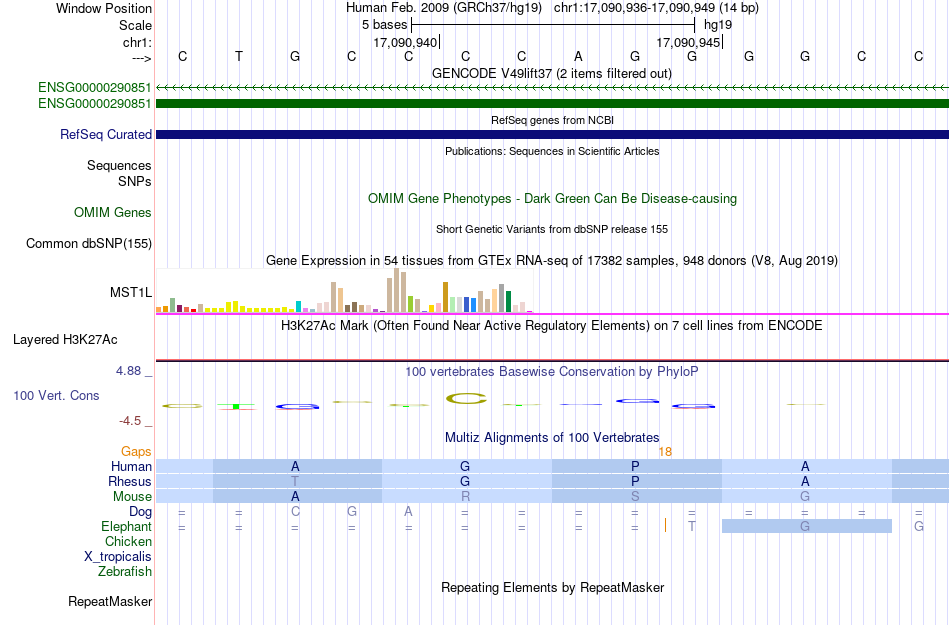
Task: Click the Chicken species label
Action: [128, 541]
